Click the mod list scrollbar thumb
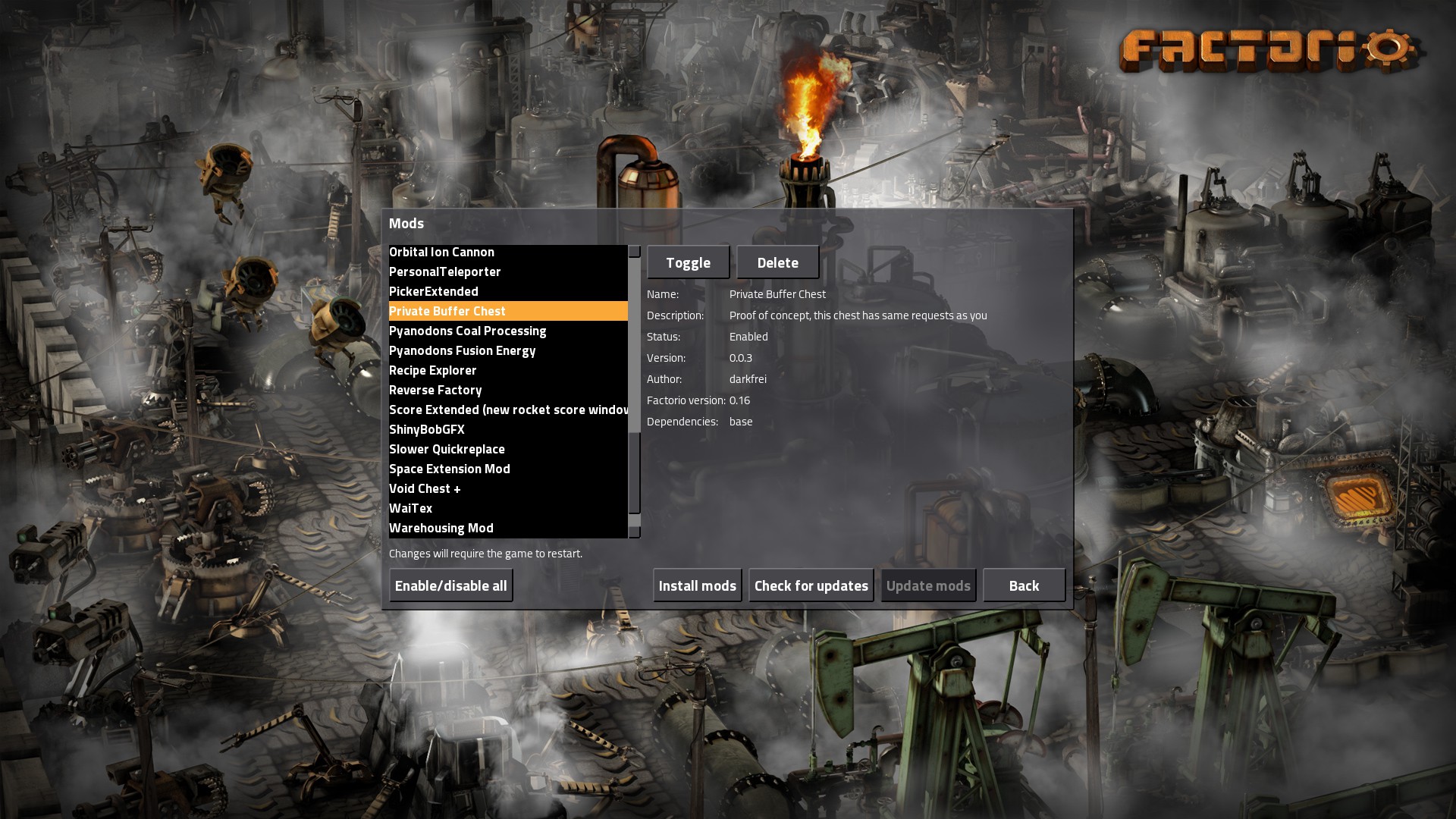This screenshot has height=819, width=1456. coord(635,472)
